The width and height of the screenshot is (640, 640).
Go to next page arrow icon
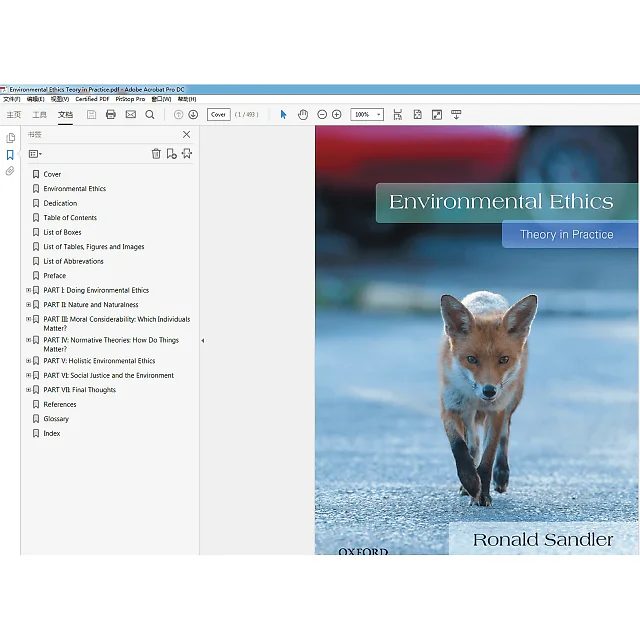pos(193,115)
